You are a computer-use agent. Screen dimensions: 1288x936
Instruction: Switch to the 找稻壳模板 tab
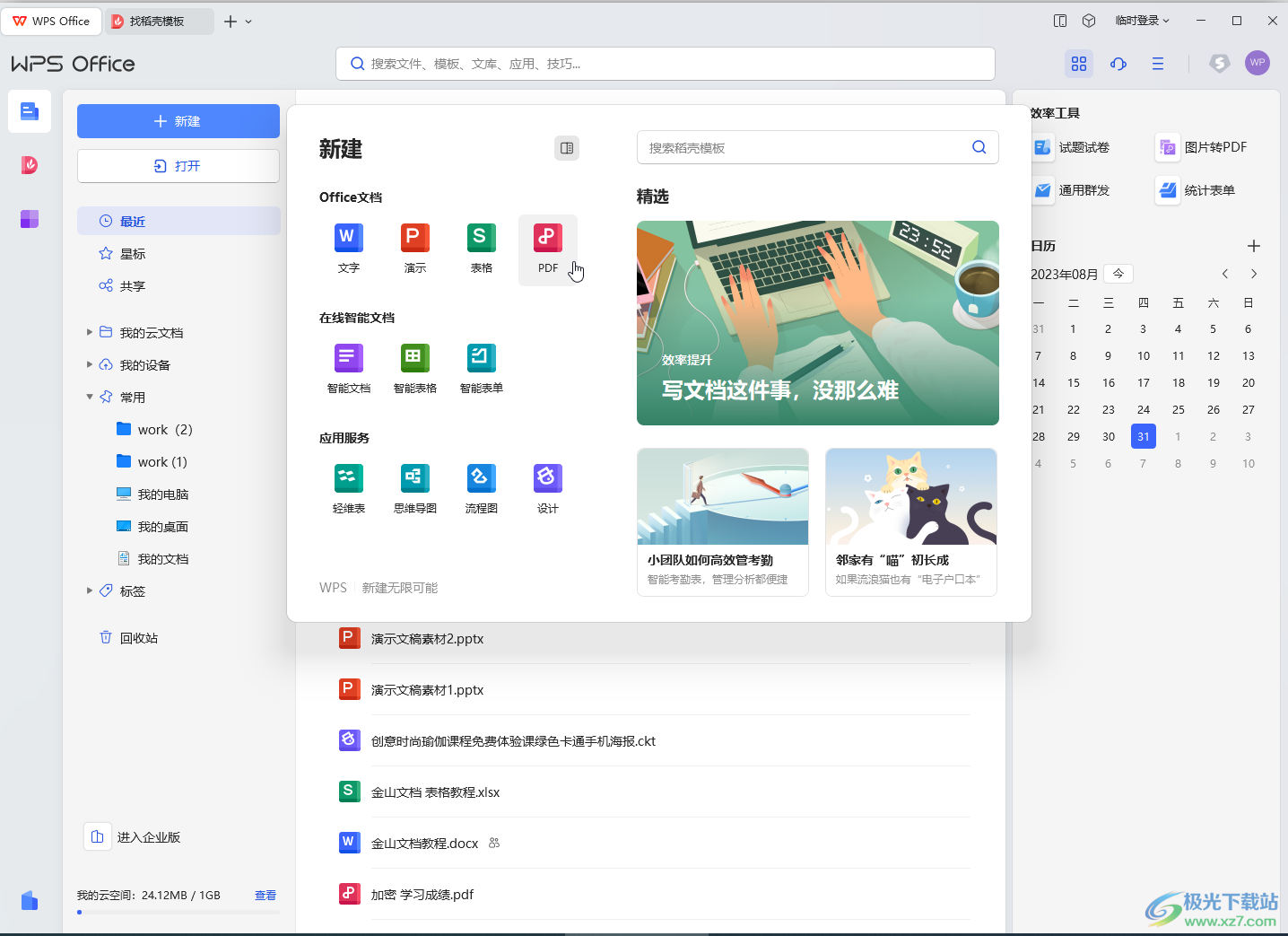click(159, 21)
